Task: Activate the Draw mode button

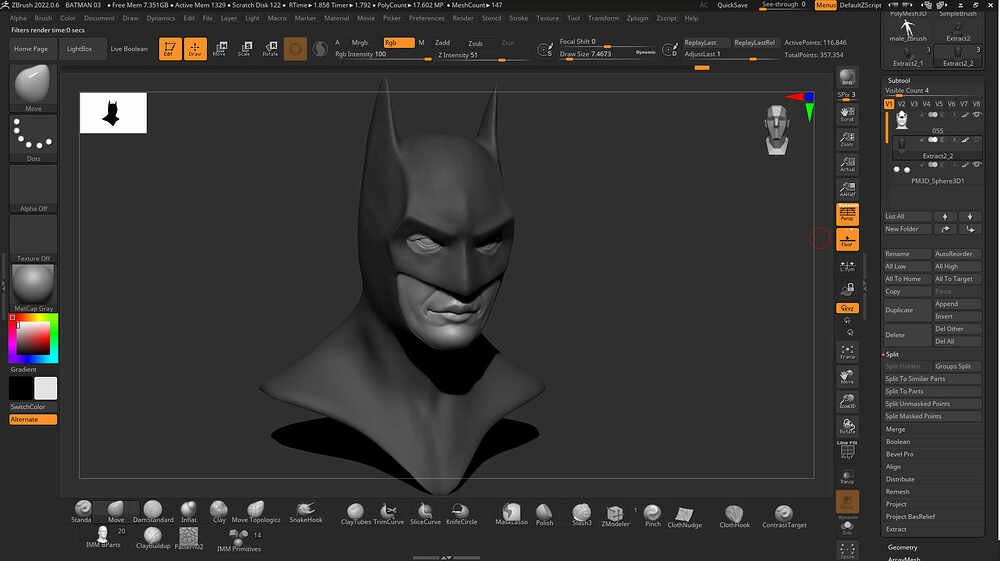Action: tap(195, 48)
